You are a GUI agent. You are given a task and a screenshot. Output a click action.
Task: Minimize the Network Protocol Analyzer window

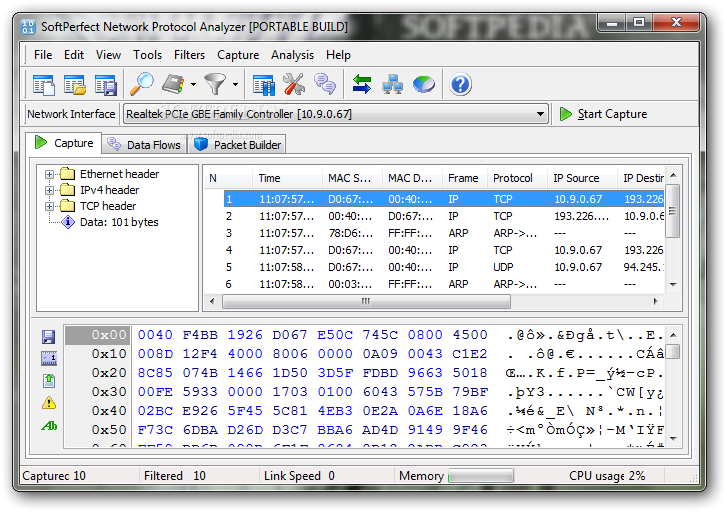(612, 22)
